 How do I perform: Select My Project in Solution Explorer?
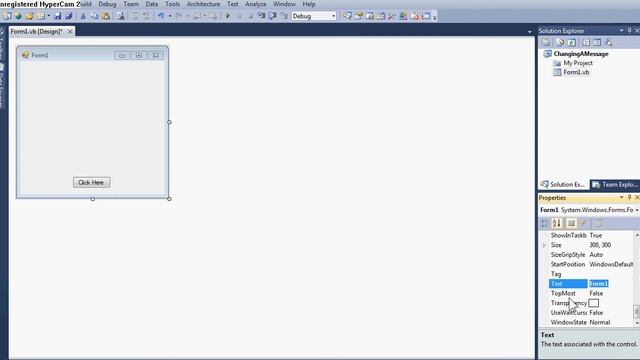tap(578, 63)
